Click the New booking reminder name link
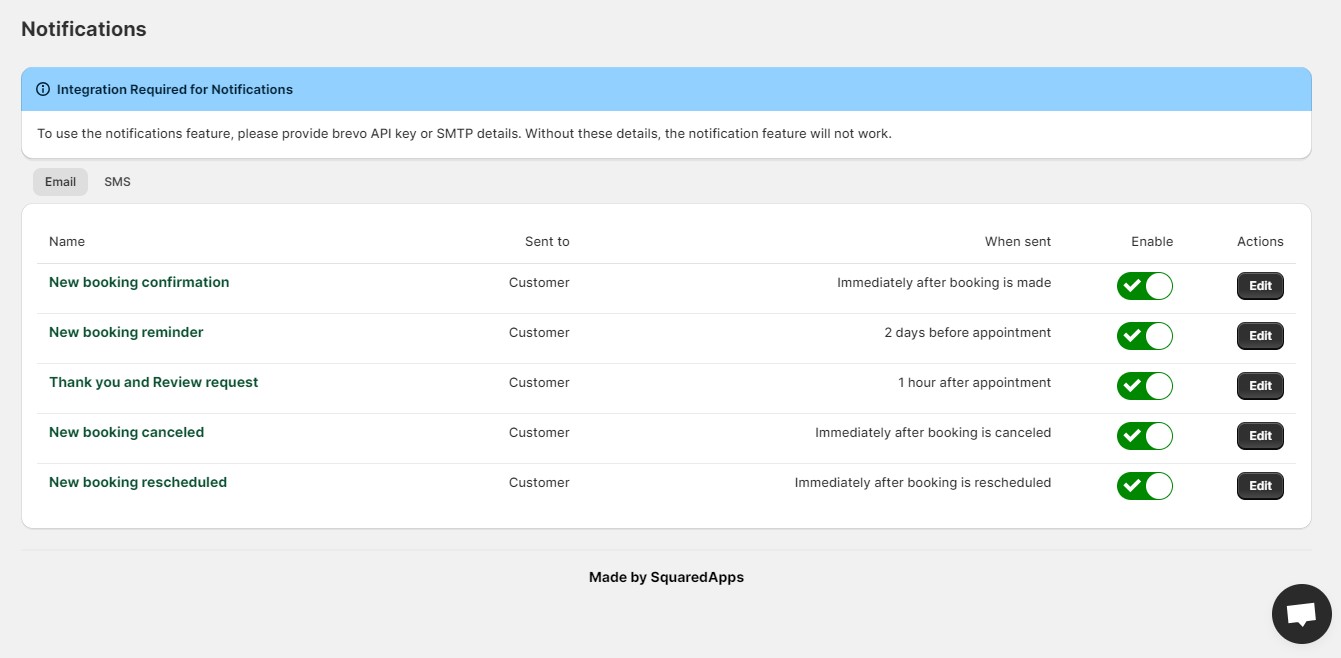The image size is (1341, 658). [x=126, y=332]
